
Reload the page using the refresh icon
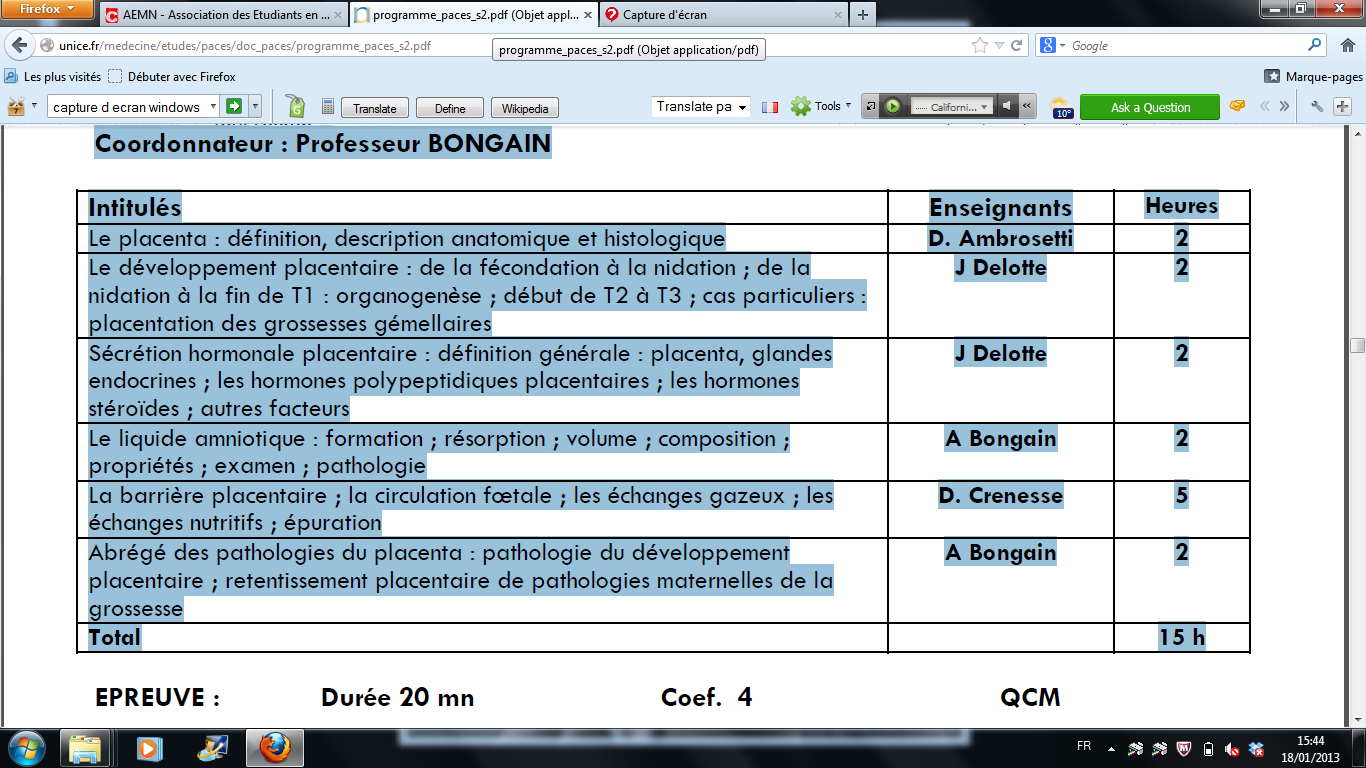pyautogui.click(x=1017, y=46)
